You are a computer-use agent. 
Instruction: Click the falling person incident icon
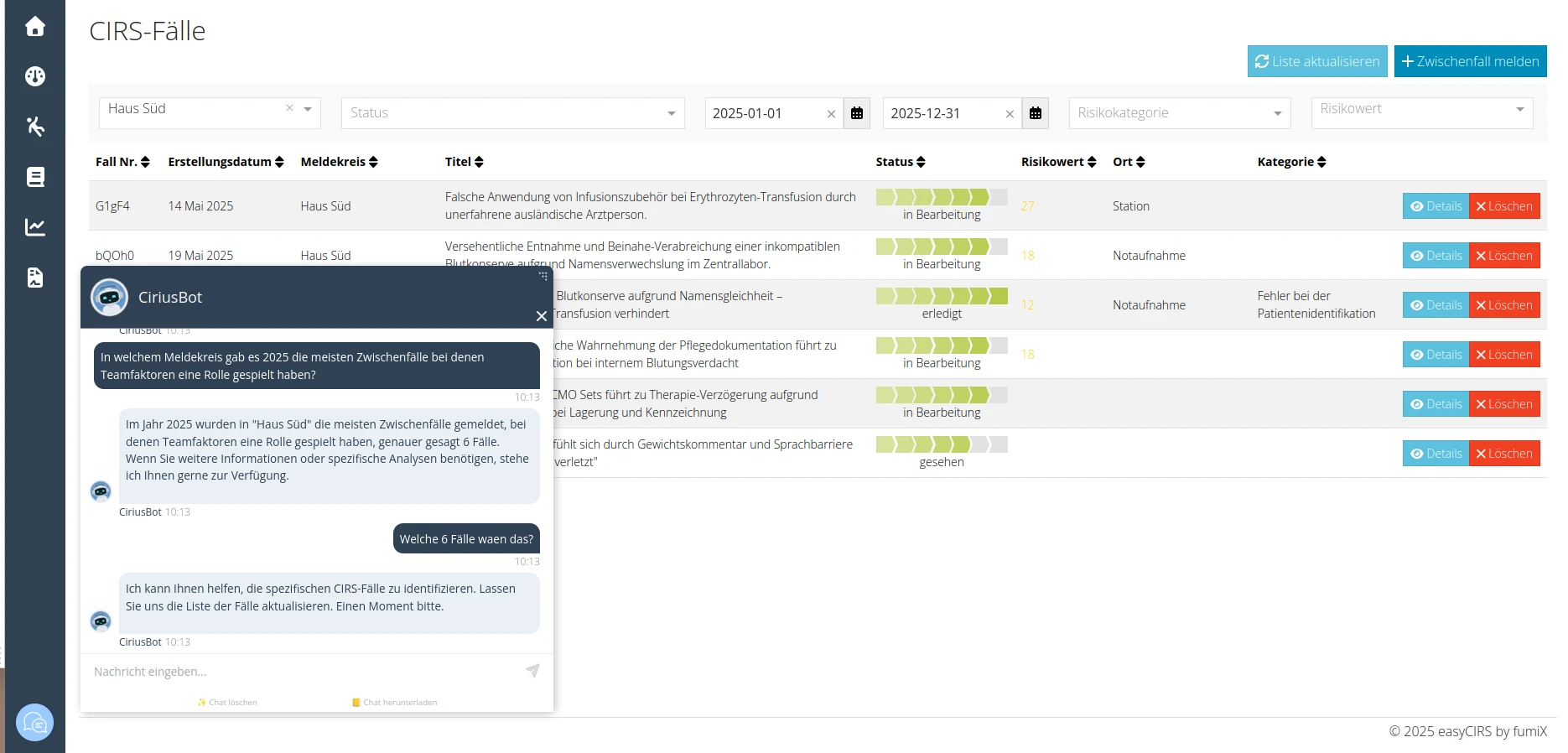pyautogui.click(x=34, y=127)
